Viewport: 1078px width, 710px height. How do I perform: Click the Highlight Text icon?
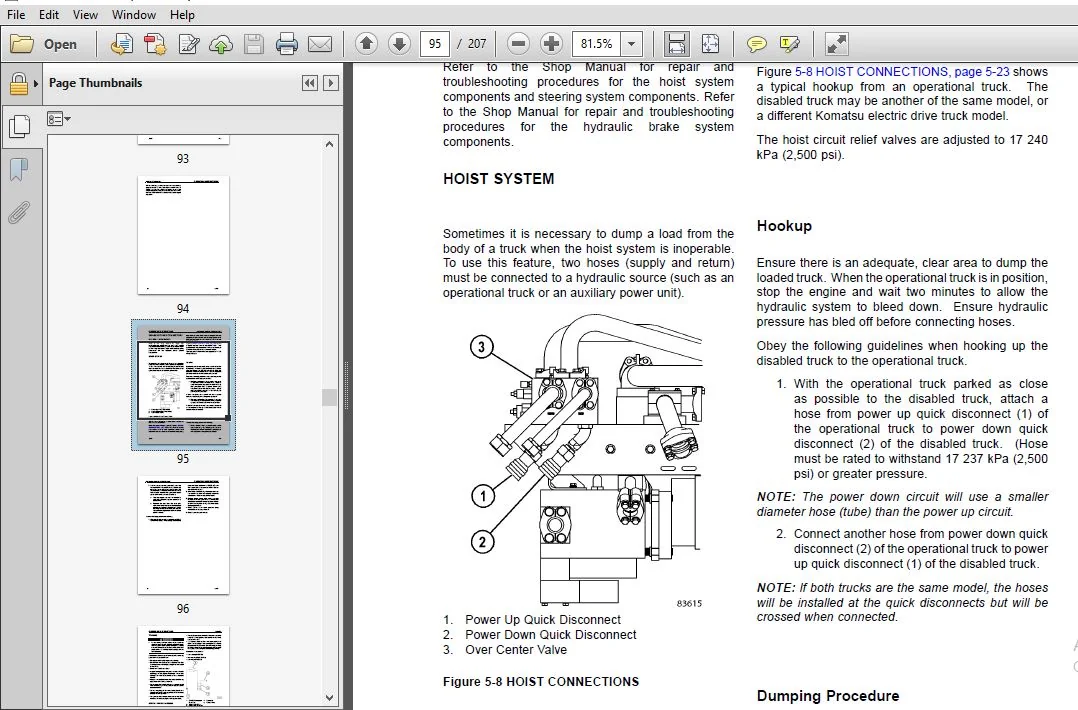pyautogui.click(x=790, y=44)
